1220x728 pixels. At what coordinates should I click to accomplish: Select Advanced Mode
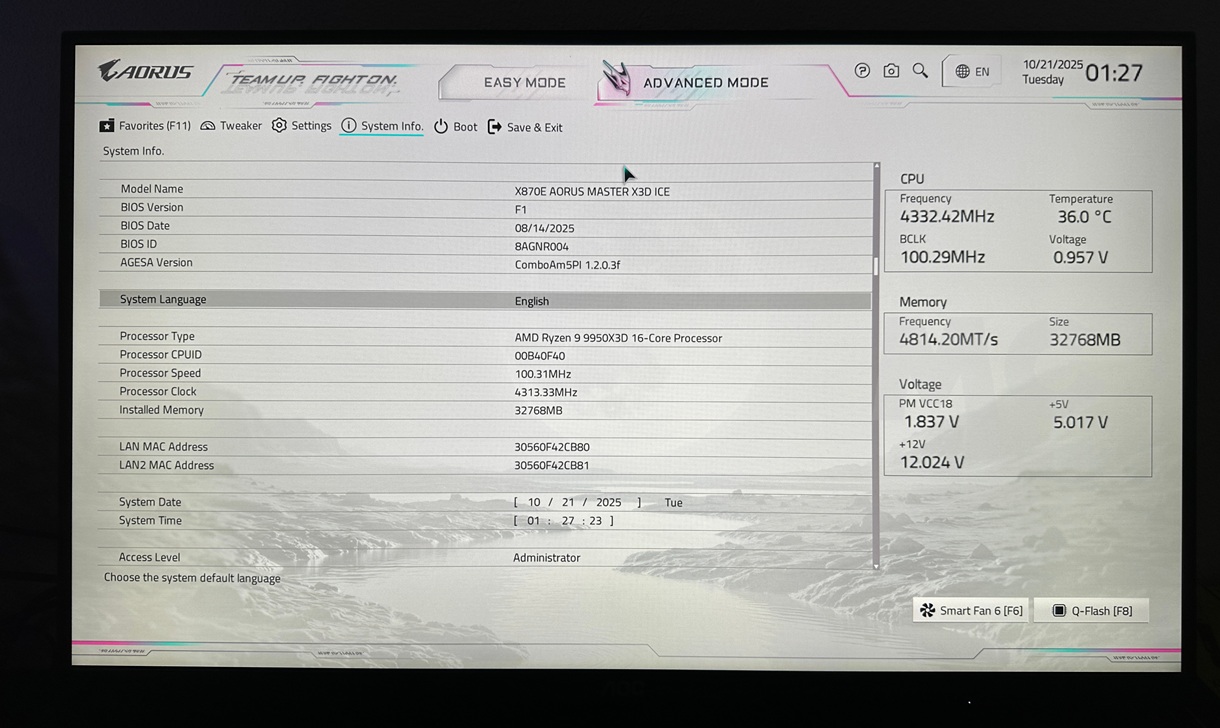tap(705, 83)
